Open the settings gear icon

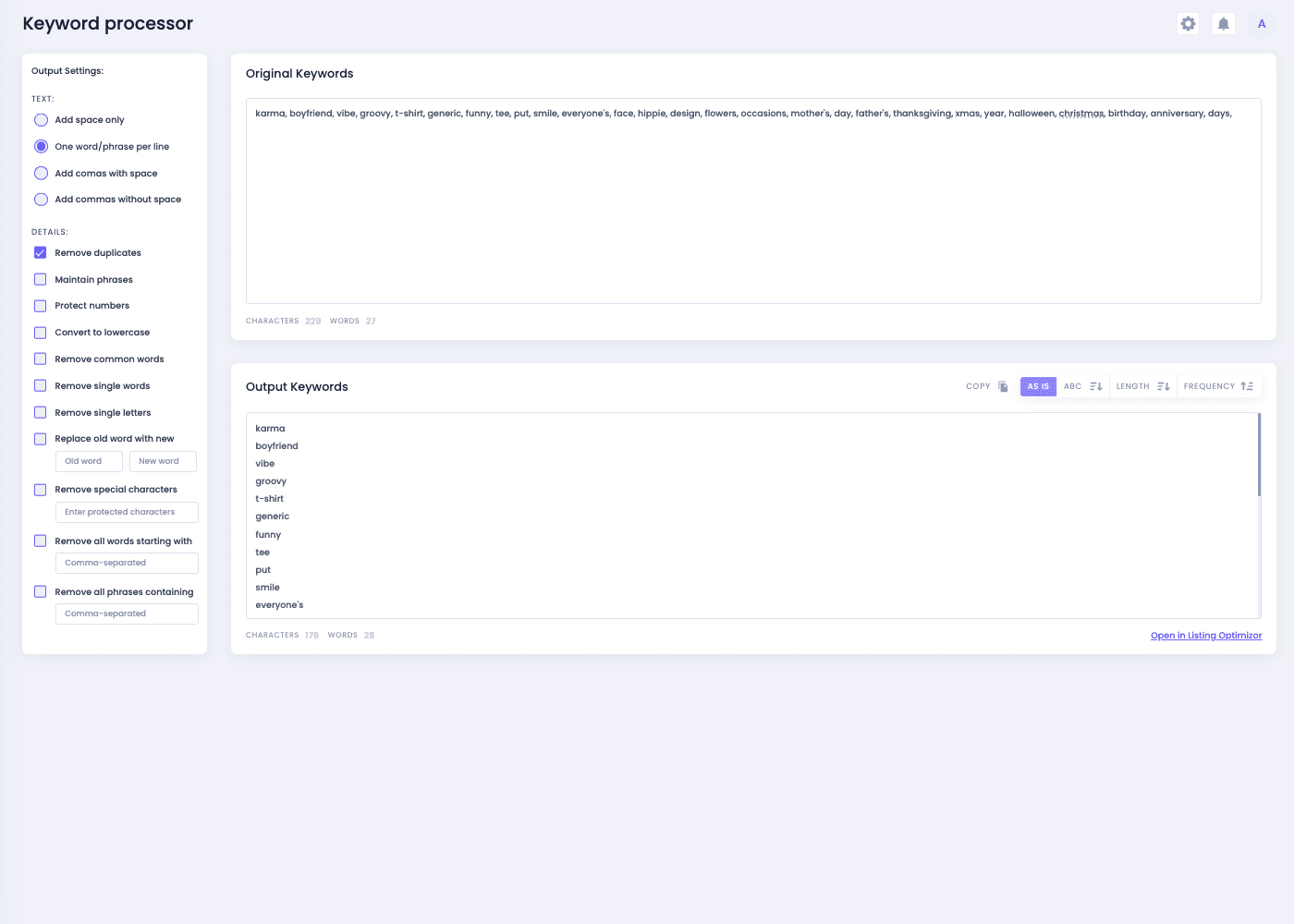1188,23
